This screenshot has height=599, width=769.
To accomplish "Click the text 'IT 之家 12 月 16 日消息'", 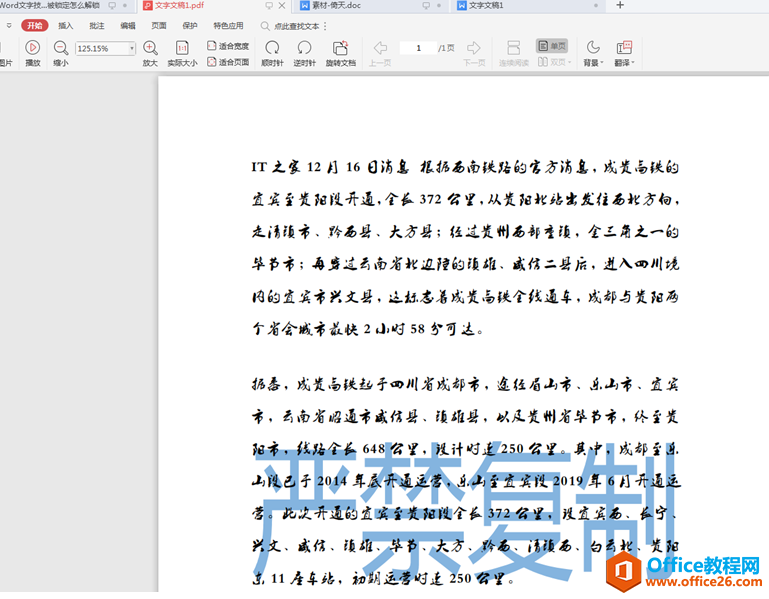I will click(x=330, y=167).
